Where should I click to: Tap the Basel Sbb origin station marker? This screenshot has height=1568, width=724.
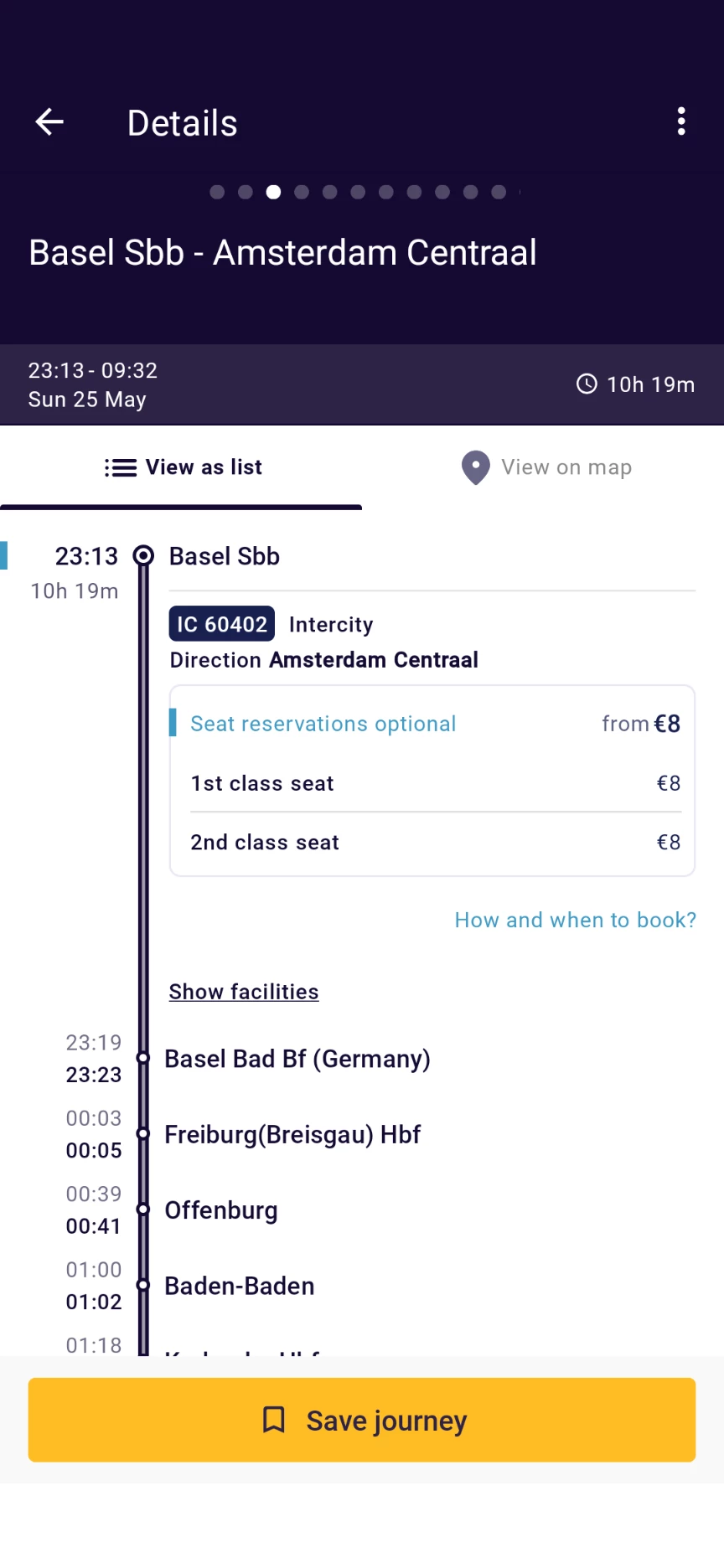[x=144, y=555]
